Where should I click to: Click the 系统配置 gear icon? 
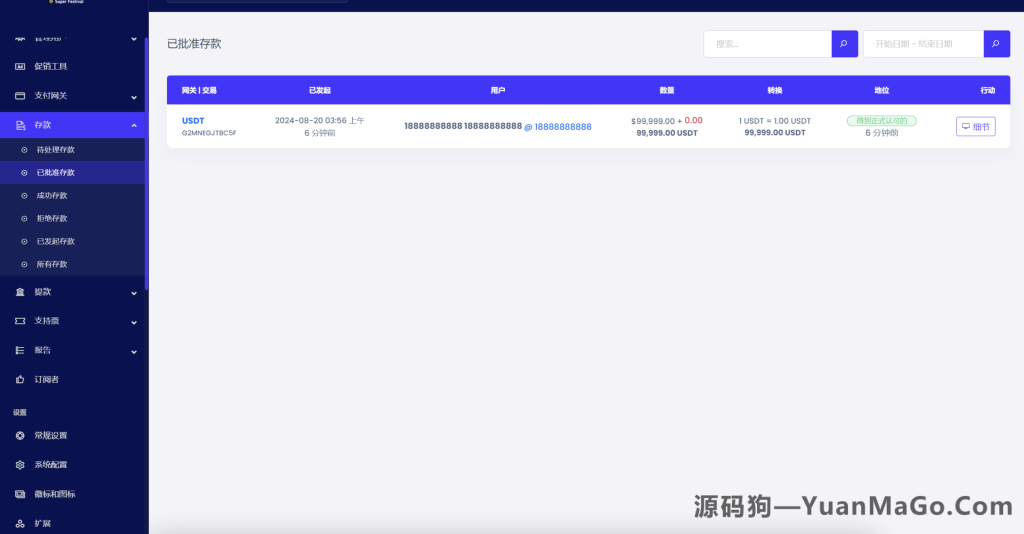20,465
